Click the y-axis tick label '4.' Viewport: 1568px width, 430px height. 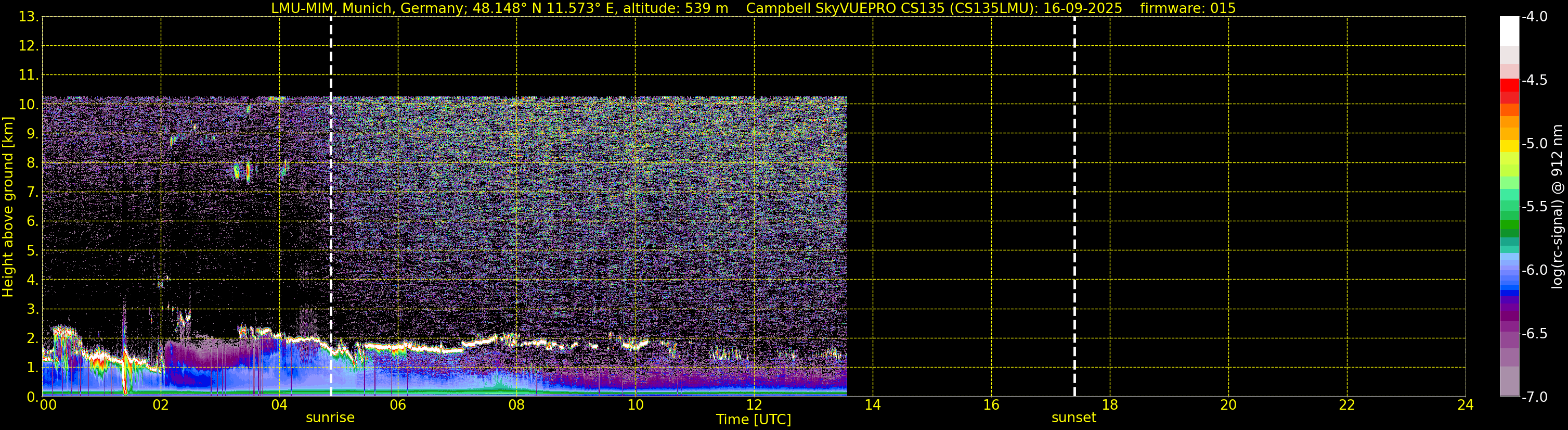click(x=33, y=280)
